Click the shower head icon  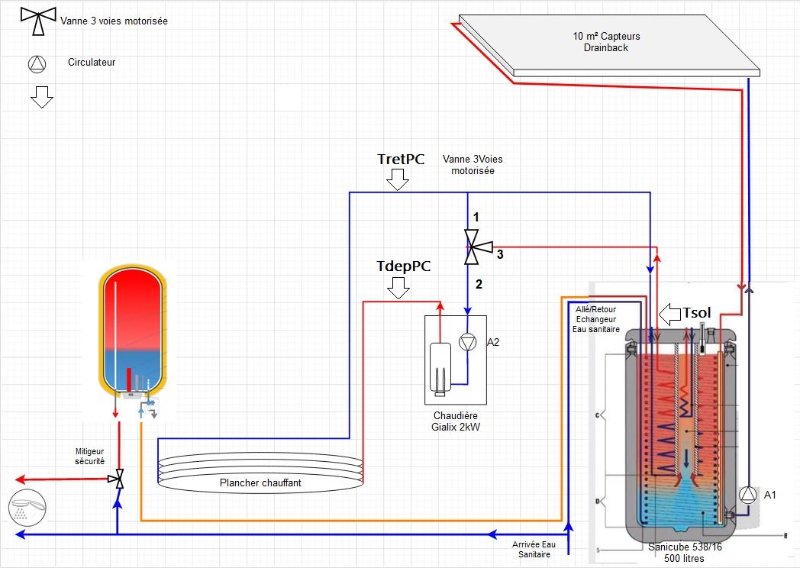(x=28, y=508)
